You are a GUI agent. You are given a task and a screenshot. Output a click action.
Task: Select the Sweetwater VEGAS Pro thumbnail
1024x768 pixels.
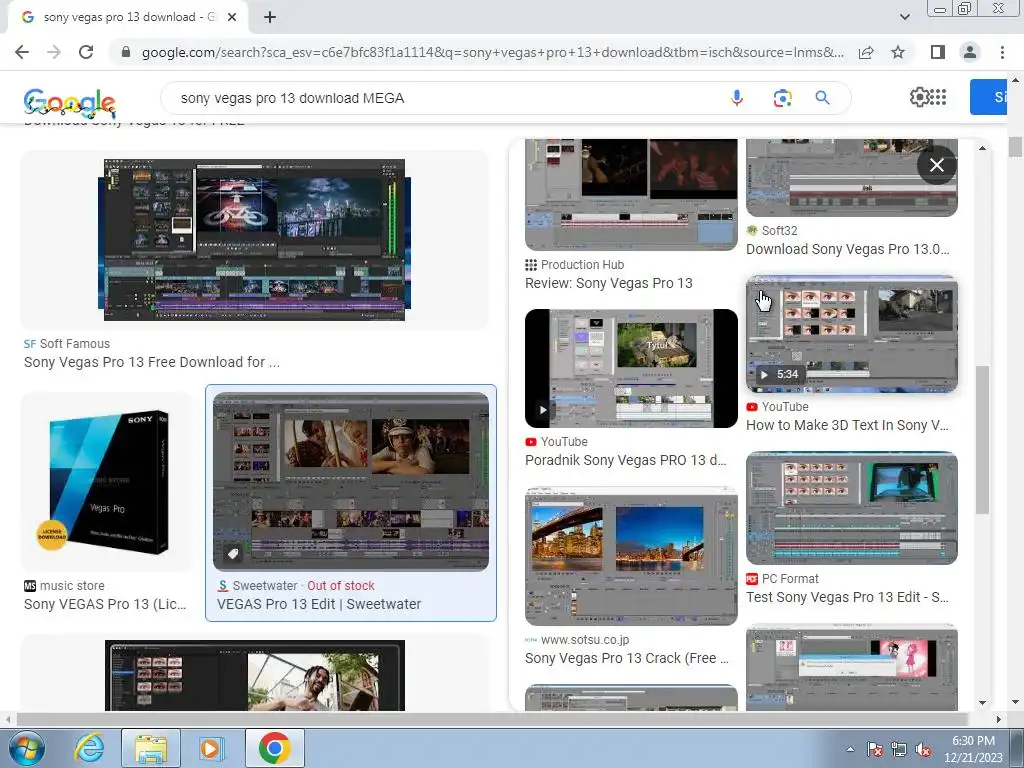(351, 482)
